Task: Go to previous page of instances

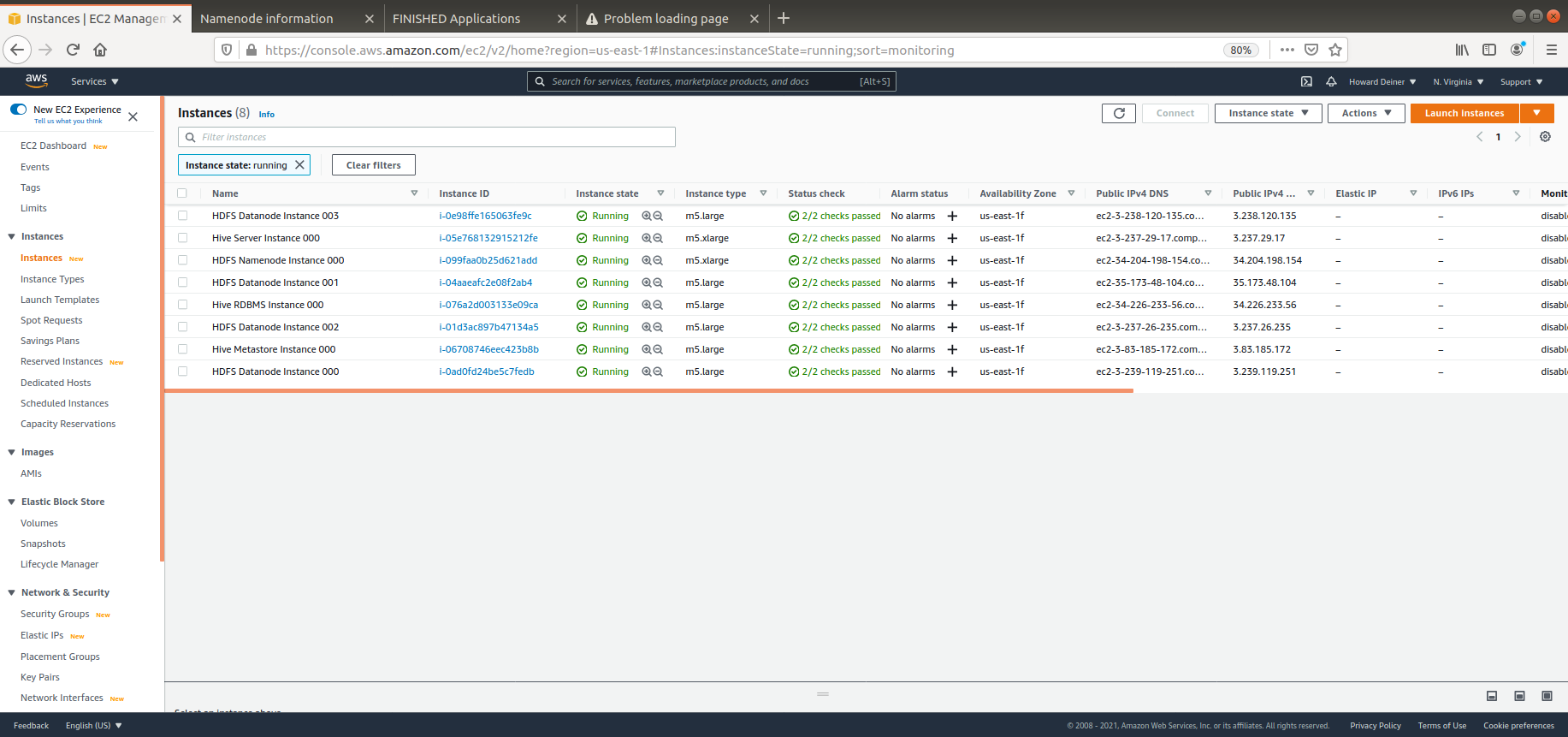Action: pos(1479,137)
